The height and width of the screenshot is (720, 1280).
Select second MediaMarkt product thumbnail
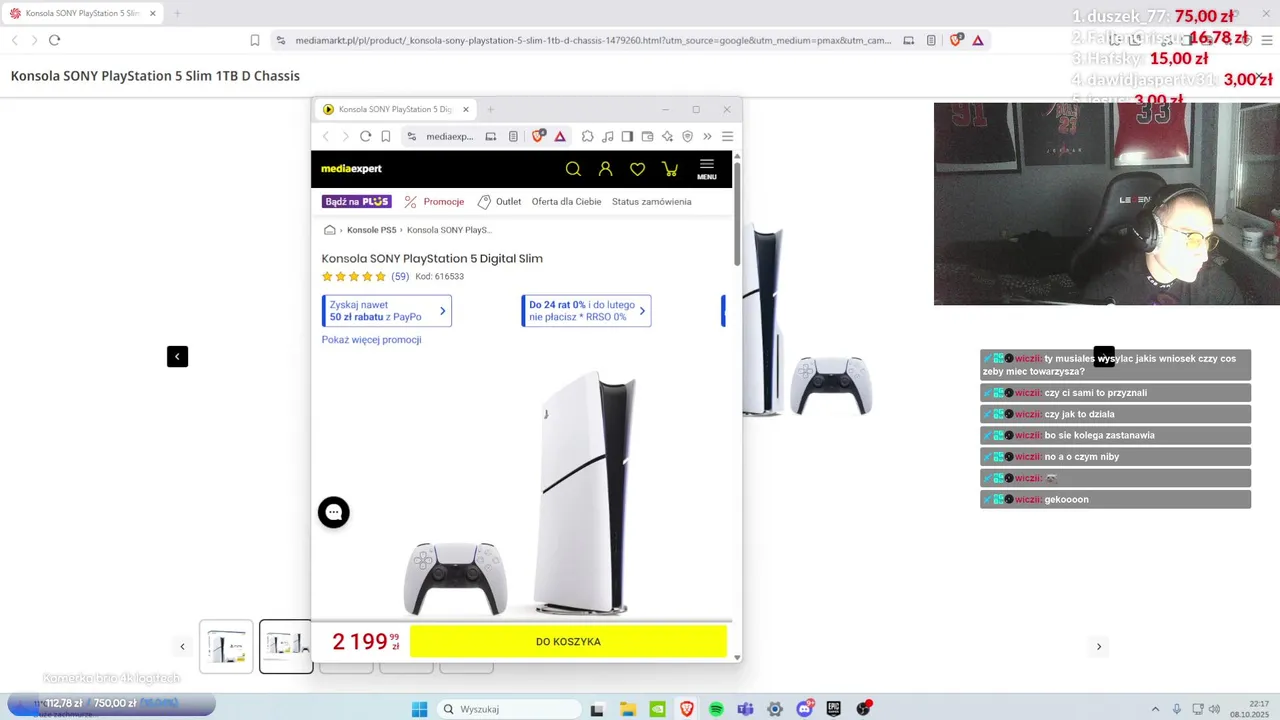coord(286,646)
